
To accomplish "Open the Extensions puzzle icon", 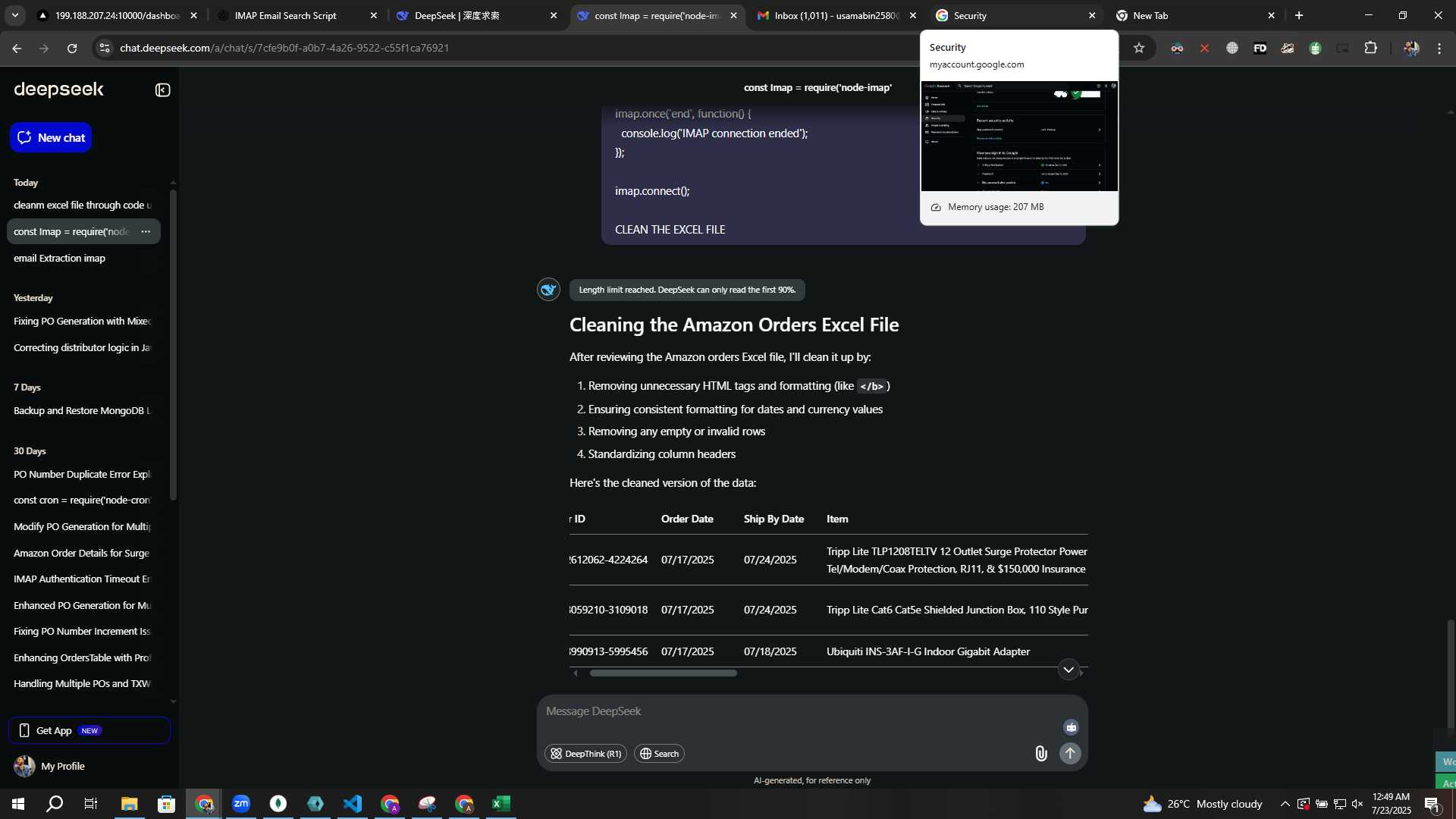I will 1370,48.
